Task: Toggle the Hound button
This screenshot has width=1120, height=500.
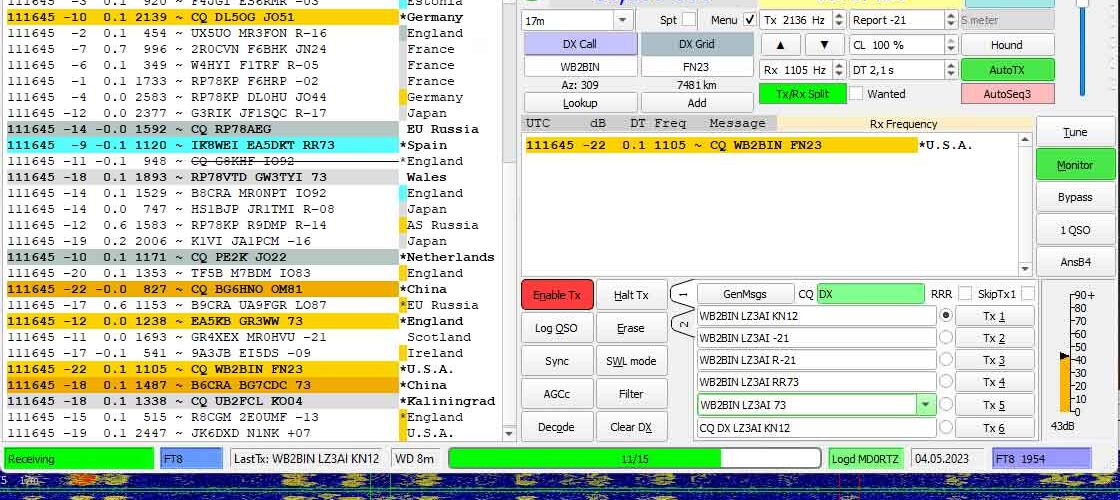Action: tap(1007, 45)
